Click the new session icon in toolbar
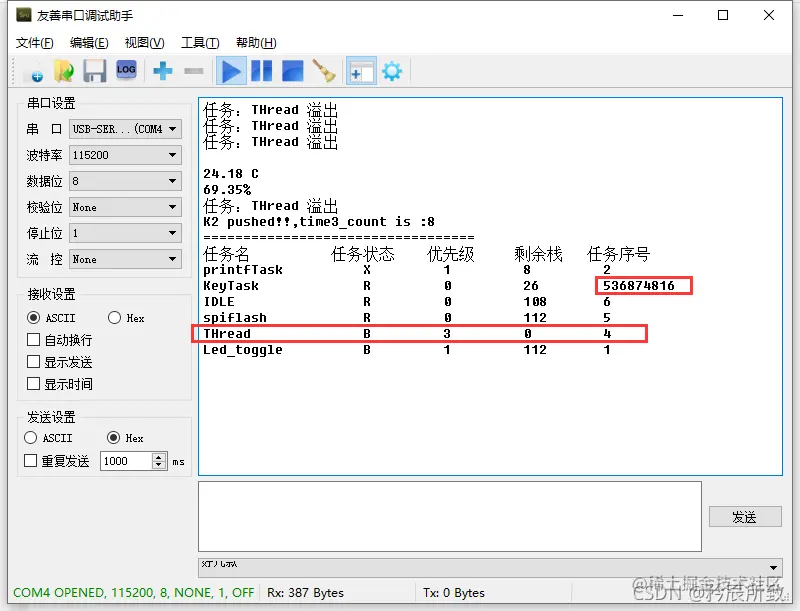This screenshot has width=800, height=611. [x=34, y=71]
